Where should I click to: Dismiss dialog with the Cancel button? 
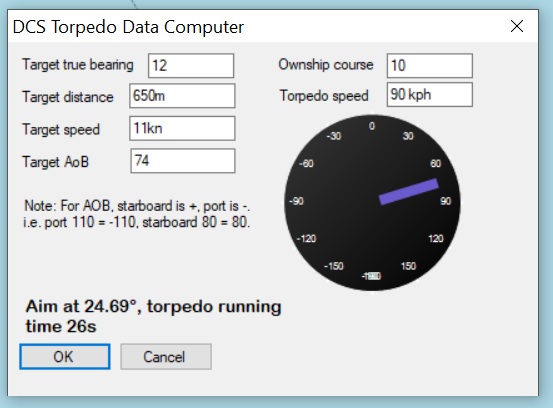pos(166,357)
